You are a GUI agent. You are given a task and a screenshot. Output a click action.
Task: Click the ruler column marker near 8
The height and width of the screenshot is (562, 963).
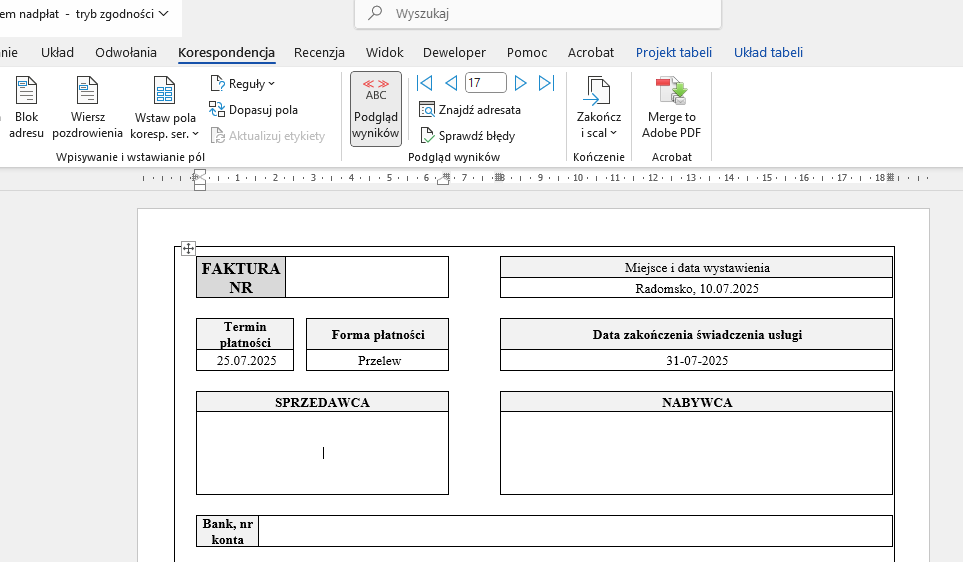click(500, 178)
